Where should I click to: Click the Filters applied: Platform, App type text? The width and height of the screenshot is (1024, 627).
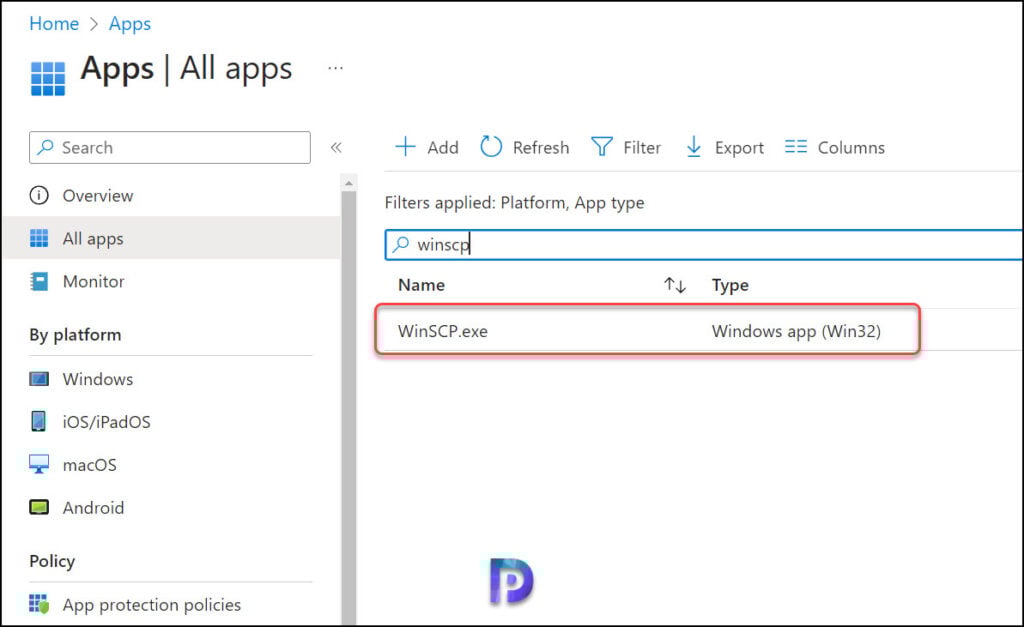[515, 203]
